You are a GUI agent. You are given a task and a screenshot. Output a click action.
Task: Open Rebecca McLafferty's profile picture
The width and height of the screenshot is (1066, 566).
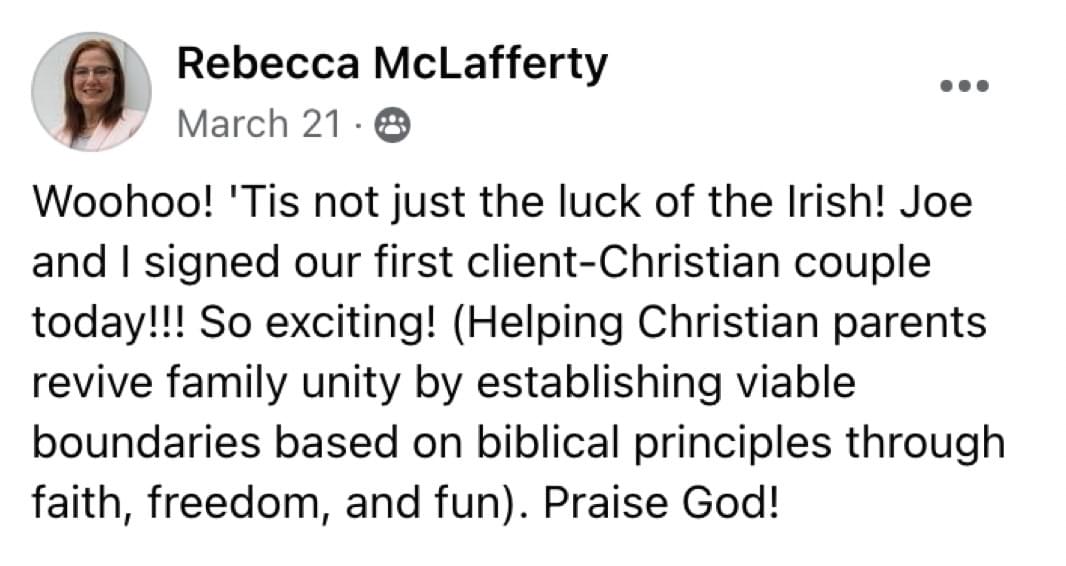click(x=91, y=92)
